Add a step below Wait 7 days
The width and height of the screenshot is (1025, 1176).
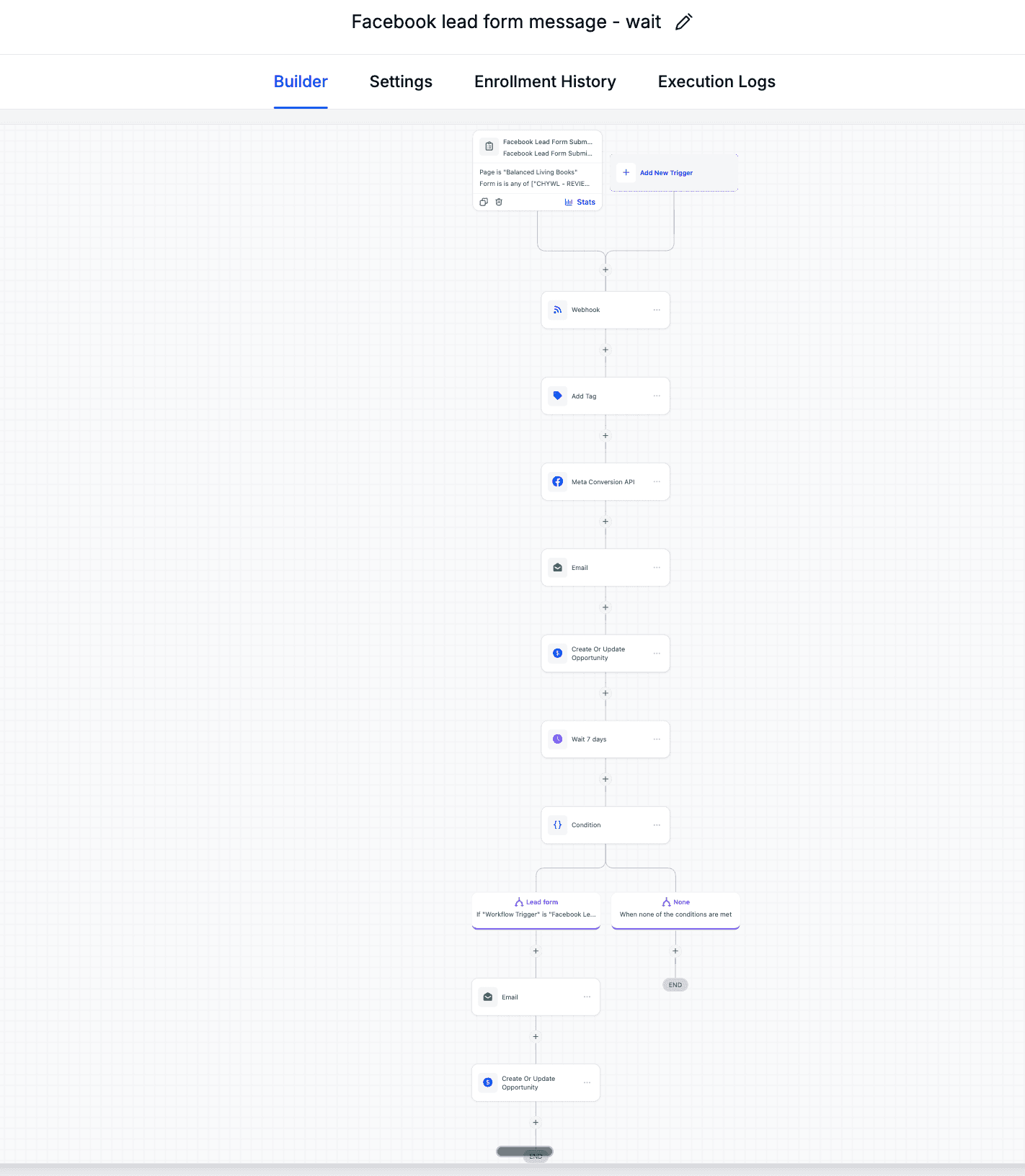click(x=605, y=778)
